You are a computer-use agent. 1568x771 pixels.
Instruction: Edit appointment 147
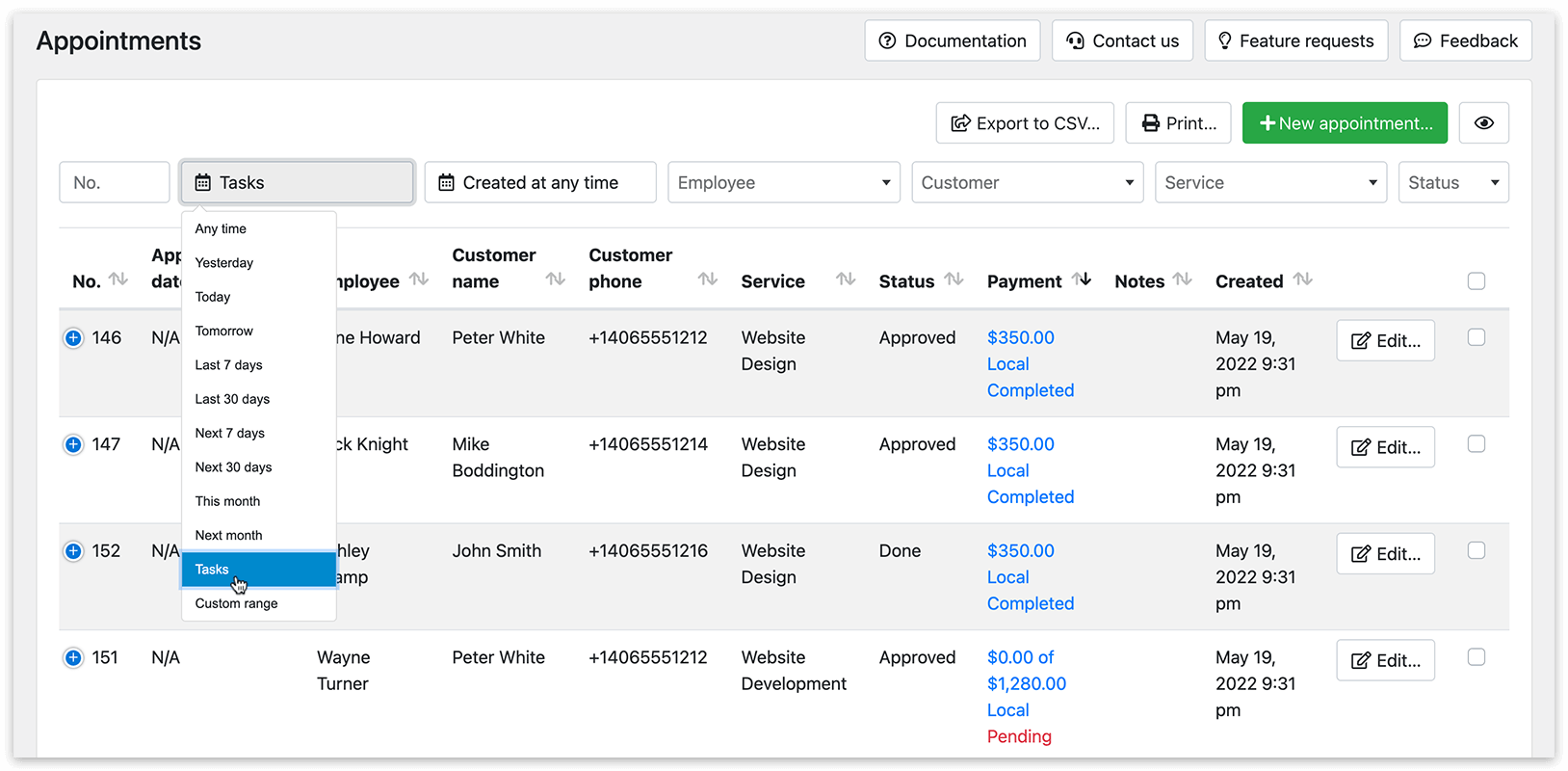1385,447
